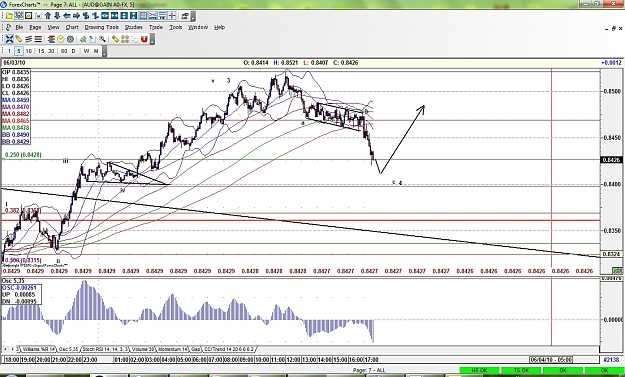Open the timeframe toolbar overflow arrow
Viewport: 625px width, 377px height.
(104, 51)
